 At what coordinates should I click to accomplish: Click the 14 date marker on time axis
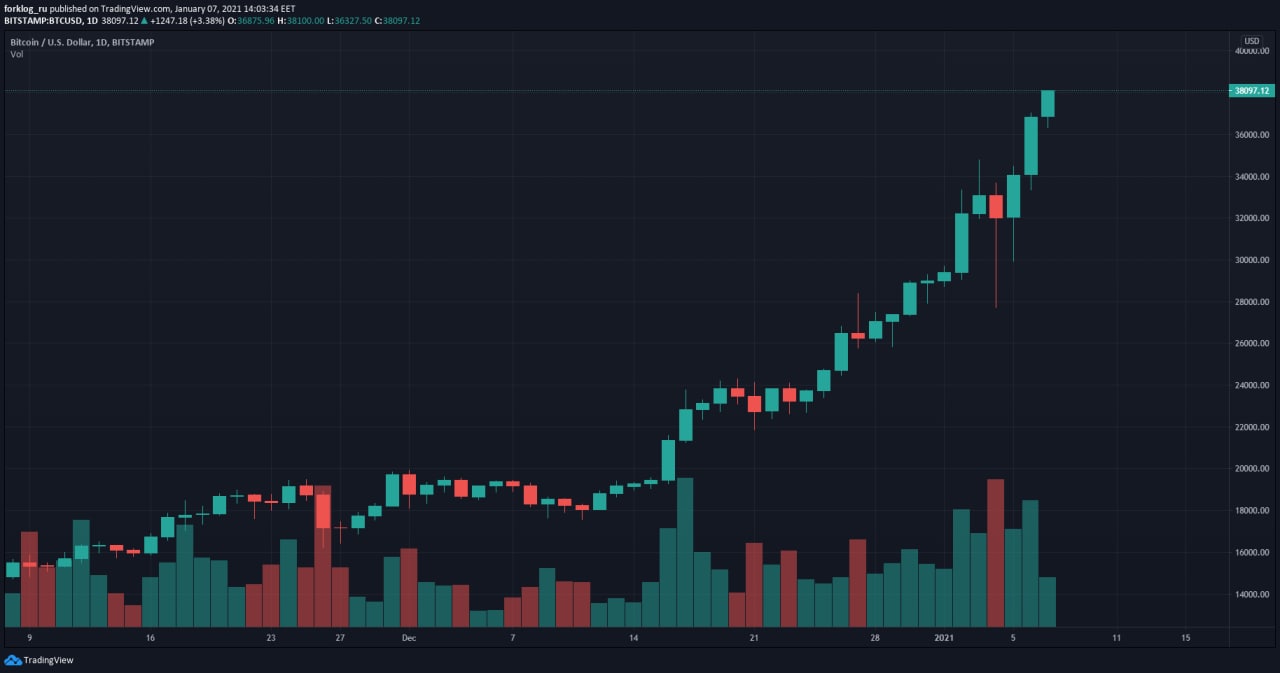pos(633,637)
